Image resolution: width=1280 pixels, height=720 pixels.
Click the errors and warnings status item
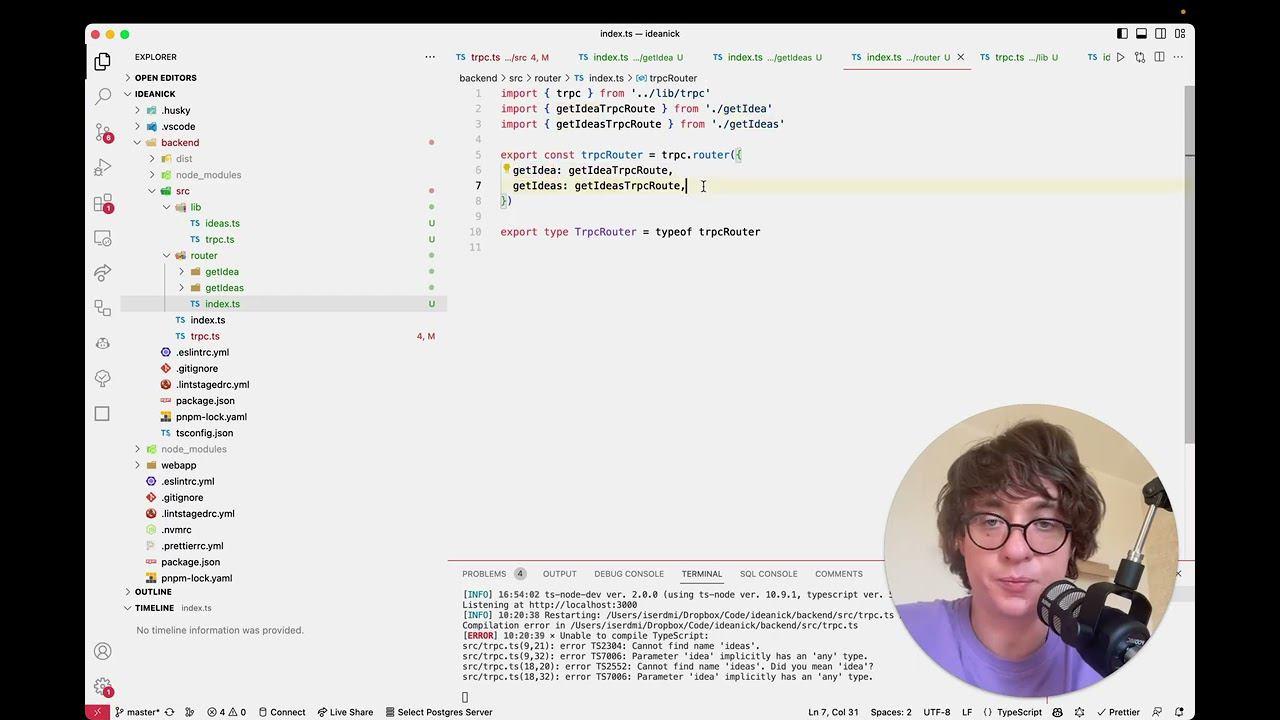pos(226,712)
